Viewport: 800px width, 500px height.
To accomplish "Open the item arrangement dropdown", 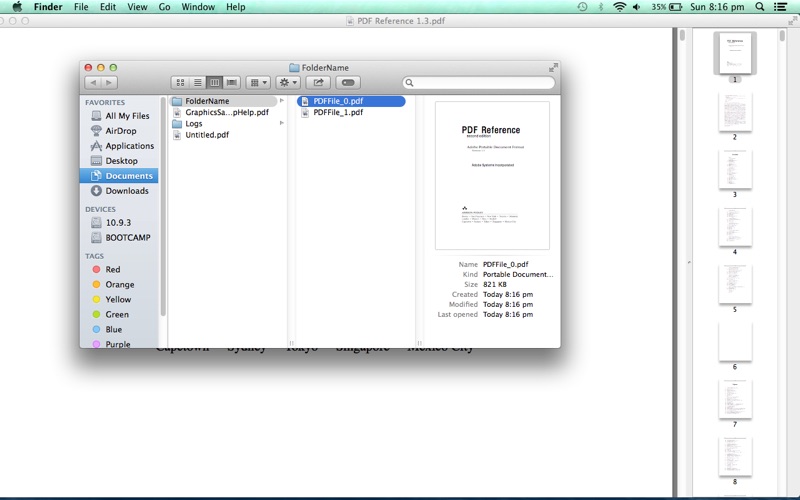I will pos(258,83).
